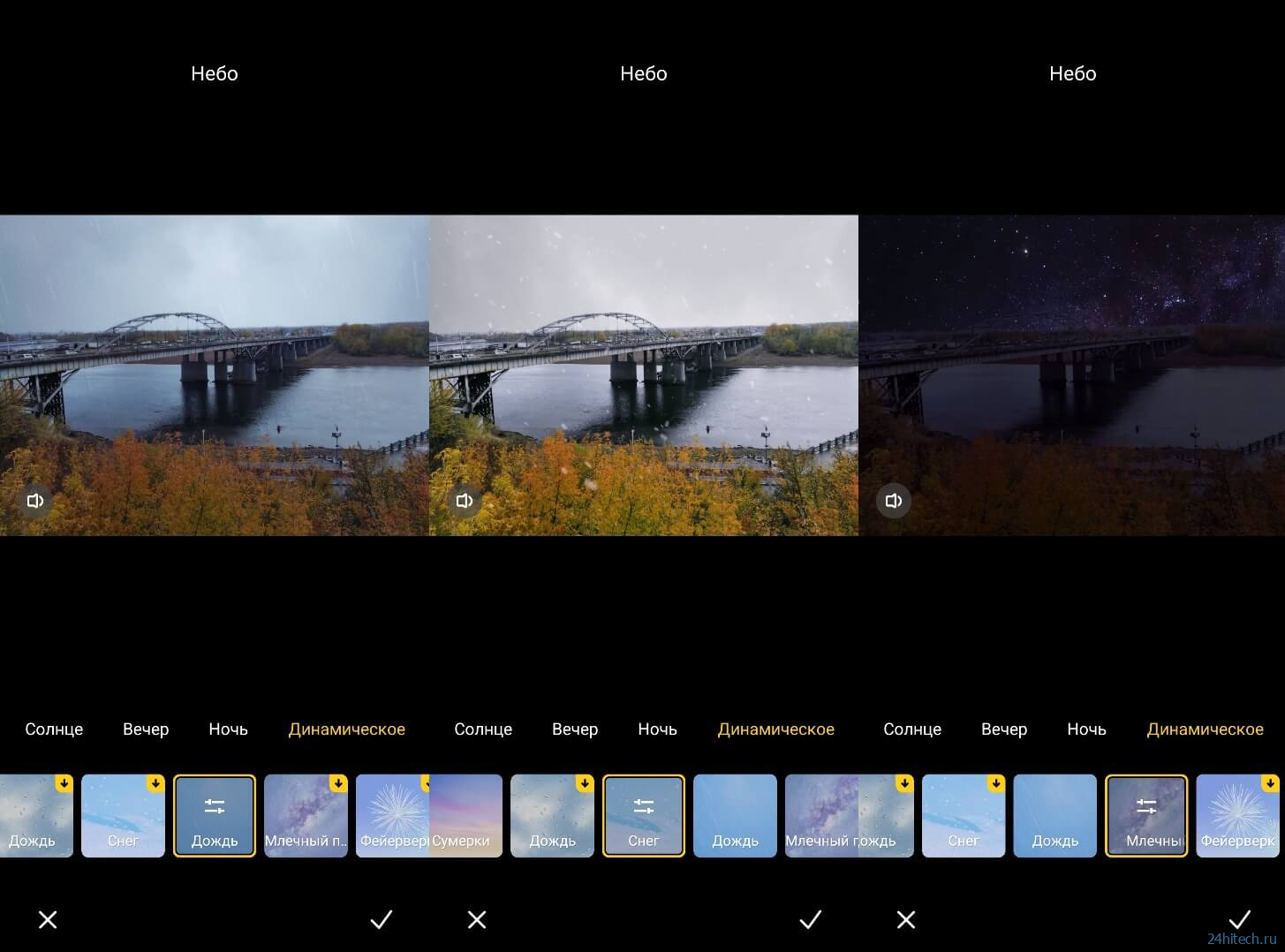The width and height of the screenshot is (1285, 952).
Task: Confirm the snow sky in the middle screen
Action: click(811, 919)
